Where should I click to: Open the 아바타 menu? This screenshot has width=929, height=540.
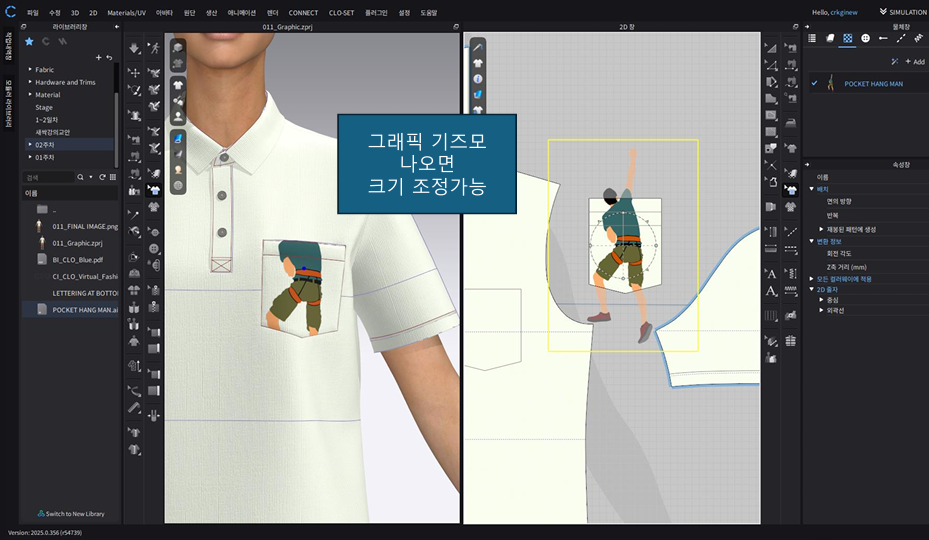tap(164, 12)
